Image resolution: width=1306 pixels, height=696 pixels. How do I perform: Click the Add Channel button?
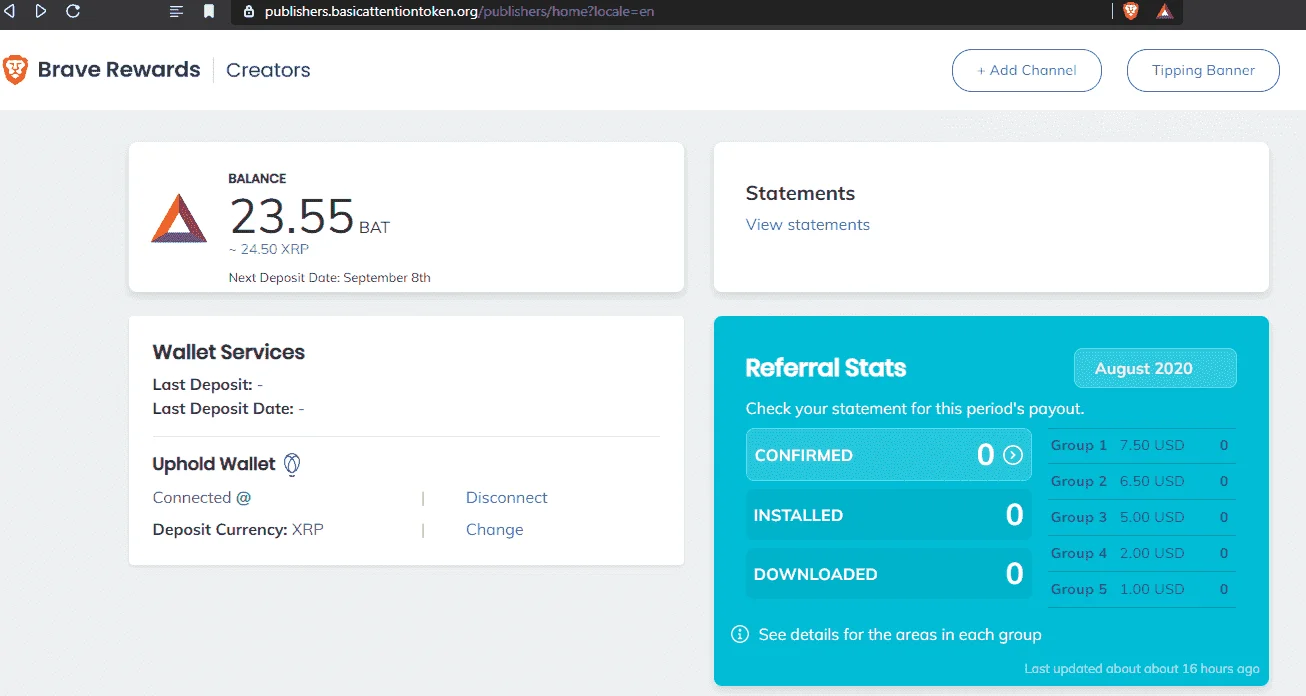coord(1027,70)
